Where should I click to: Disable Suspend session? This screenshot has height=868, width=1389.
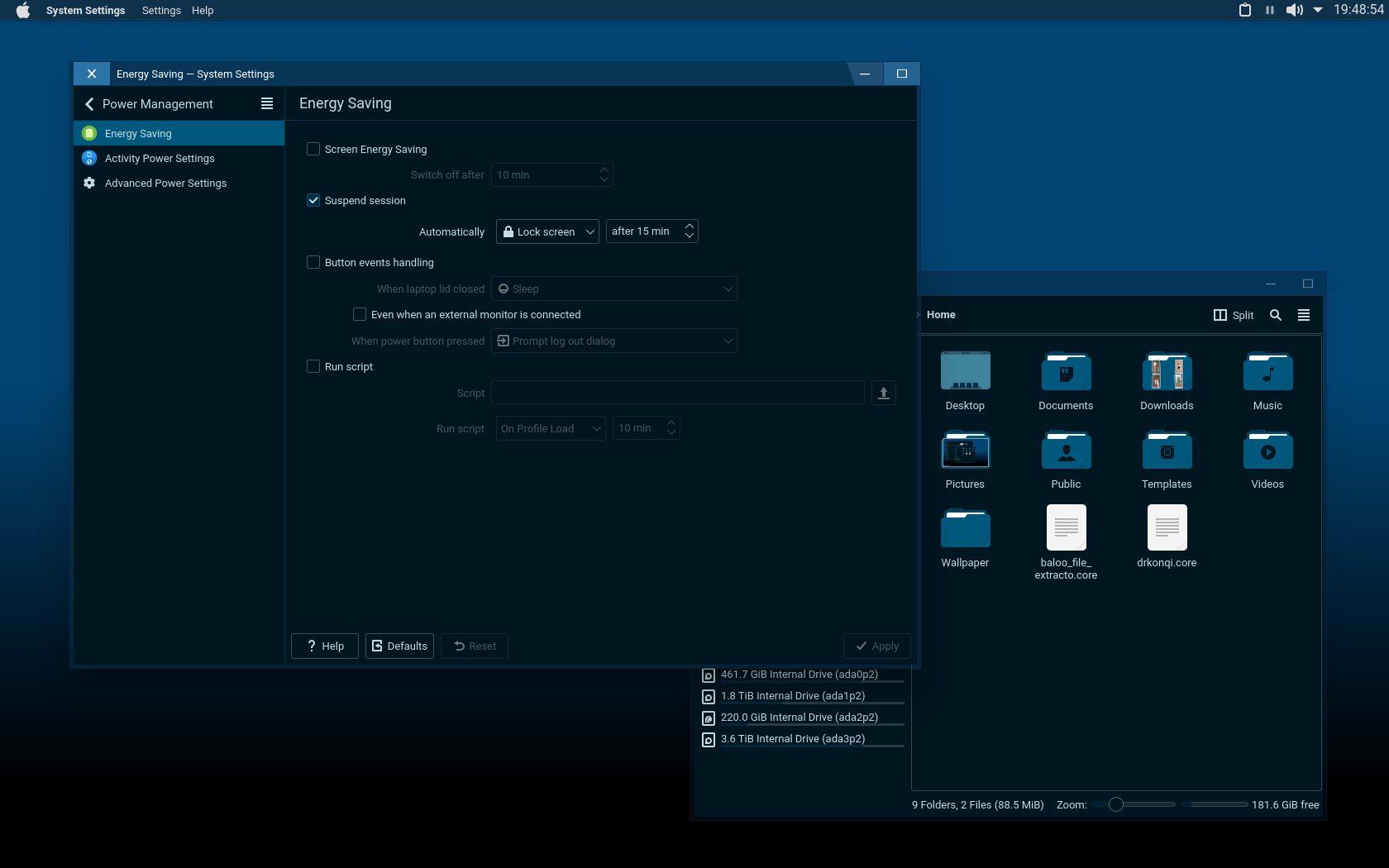click(313, 200)
